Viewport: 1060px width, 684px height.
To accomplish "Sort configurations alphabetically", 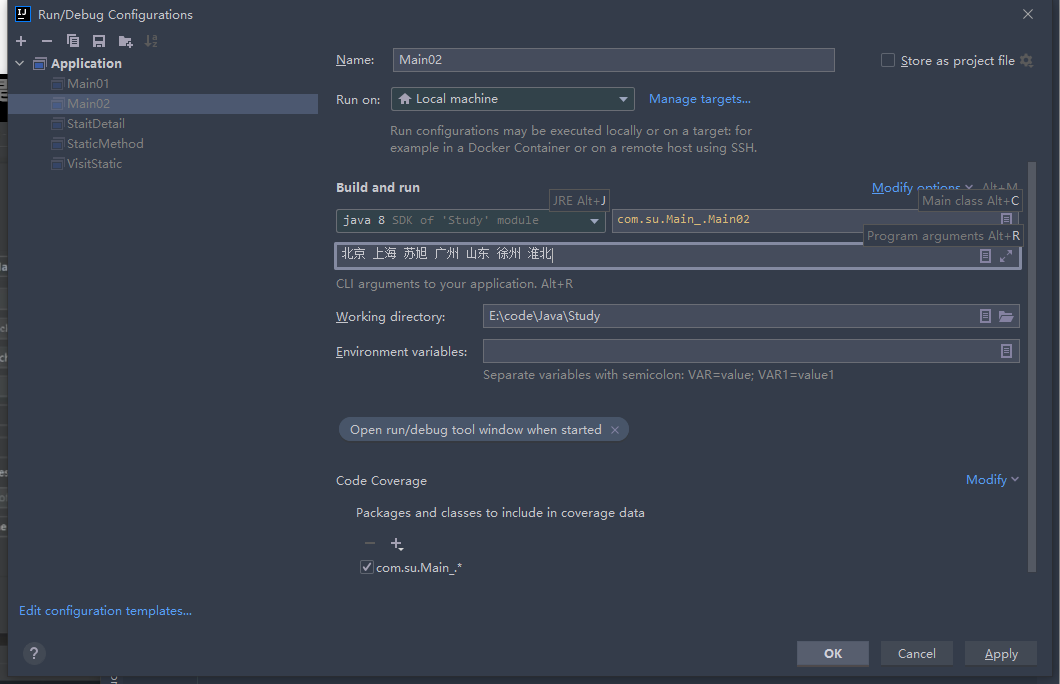I will [151, 41].
